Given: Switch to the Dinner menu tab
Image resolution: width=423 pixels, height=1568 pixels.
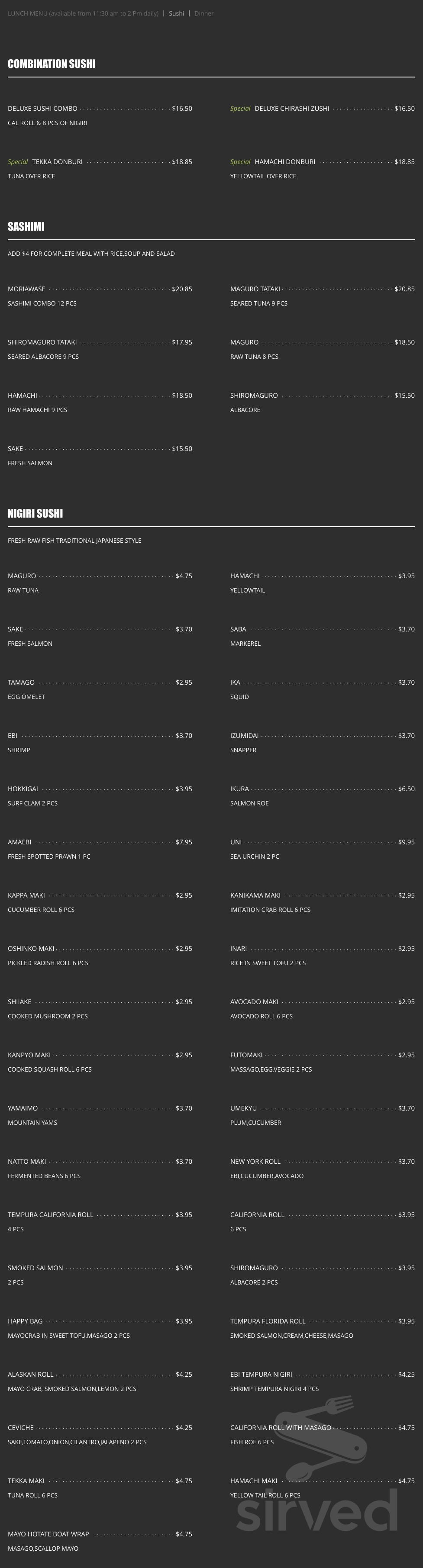Looking at the screenshot, I should [x=204, y=13].
